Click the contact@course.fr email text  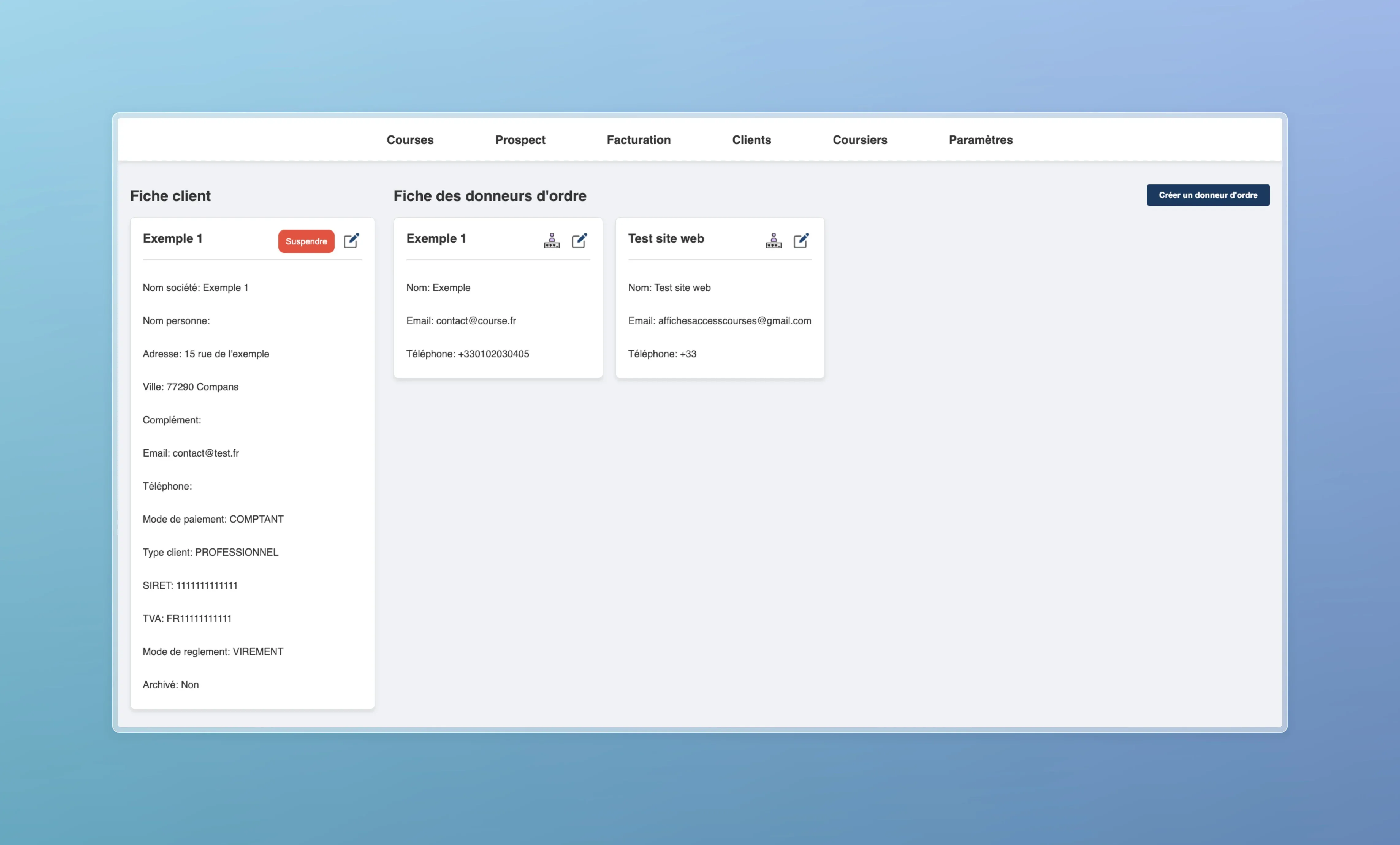[x=476, y=321]
